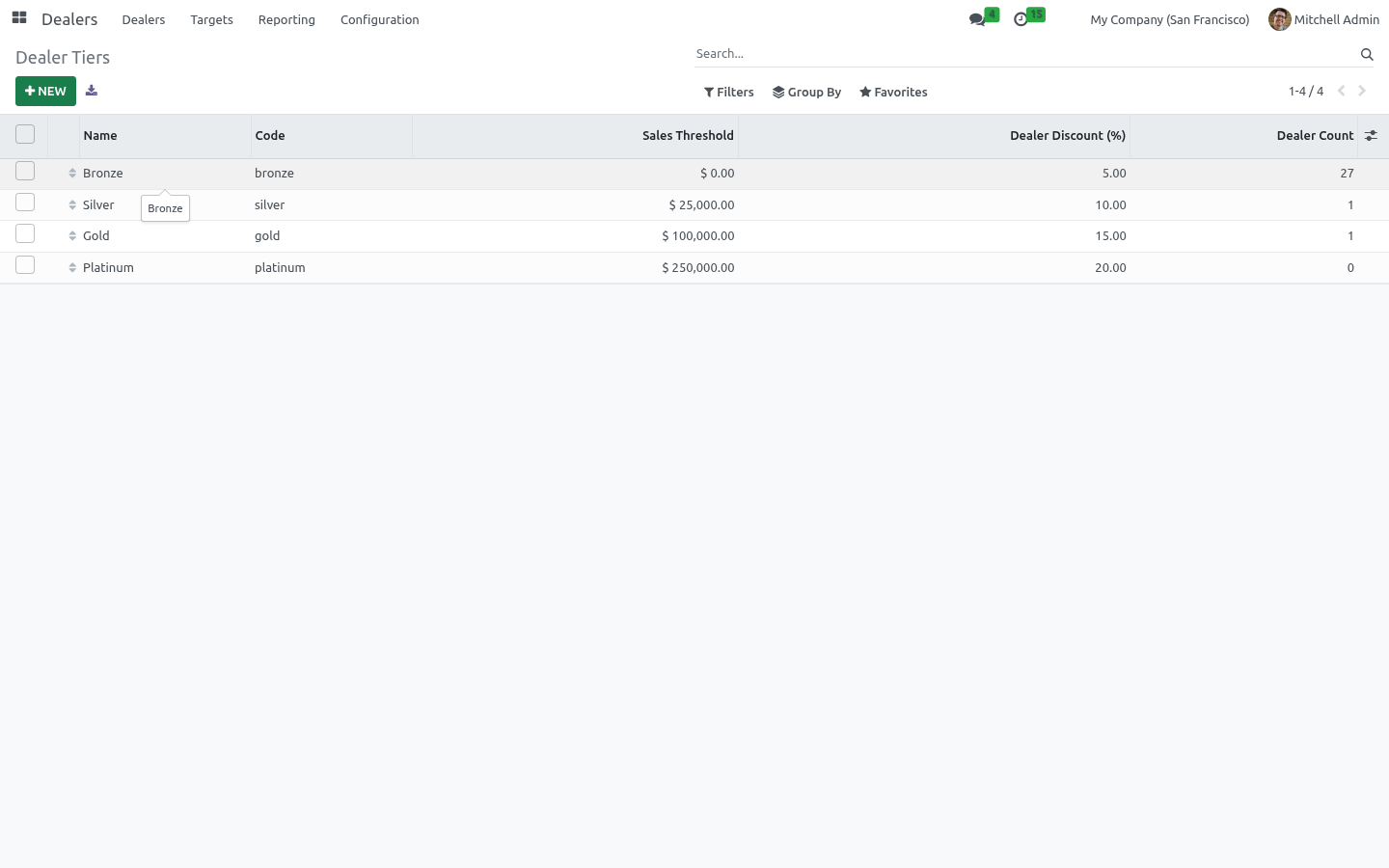Open optional columns settings icon

(x=1371, y=136)
